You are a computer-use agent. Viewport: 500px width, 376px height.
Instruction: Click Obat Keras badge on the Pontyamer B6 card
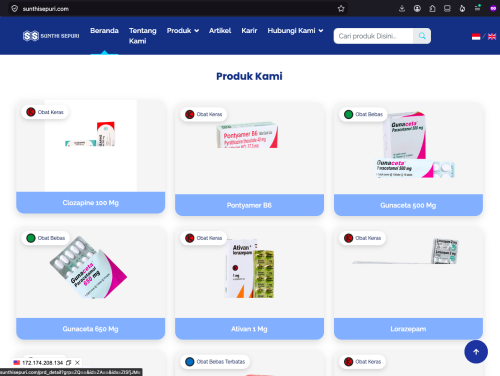(x=204, y=114)
